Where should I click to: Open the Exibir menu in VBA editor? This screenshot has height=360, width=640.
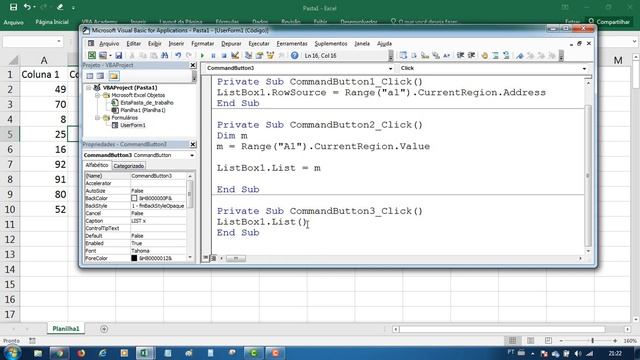point(154,43)
